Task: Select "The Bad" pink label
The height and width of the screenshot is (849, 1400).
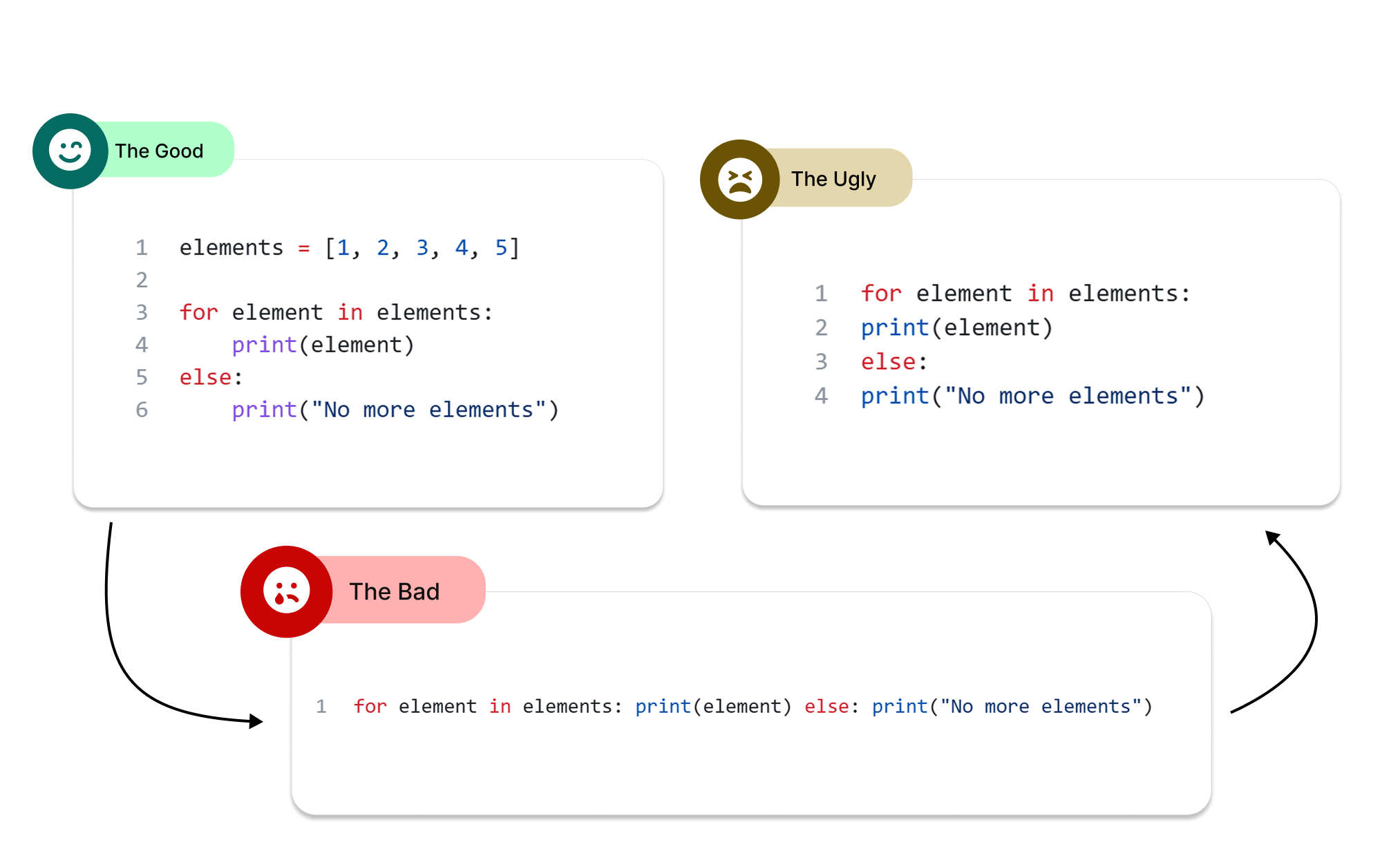Action: coord(394,591)
